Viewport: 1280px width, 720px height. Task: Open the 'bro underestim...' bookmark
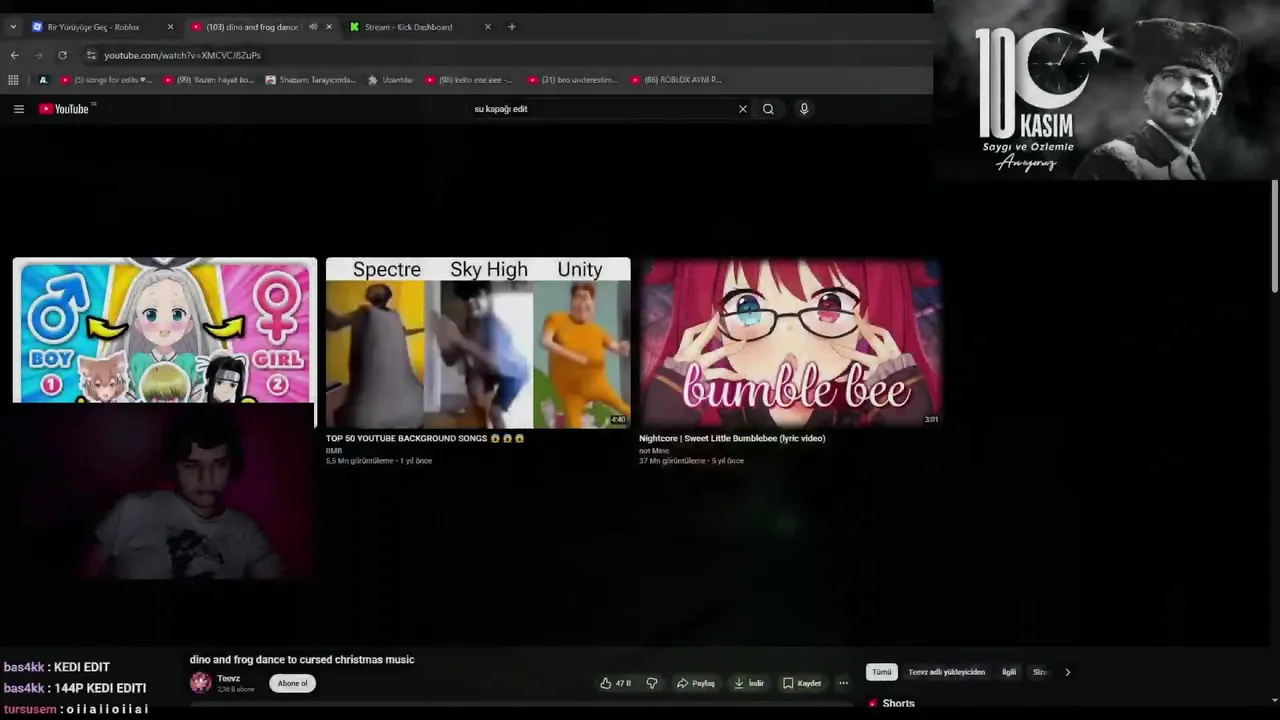tap(573, 80)
